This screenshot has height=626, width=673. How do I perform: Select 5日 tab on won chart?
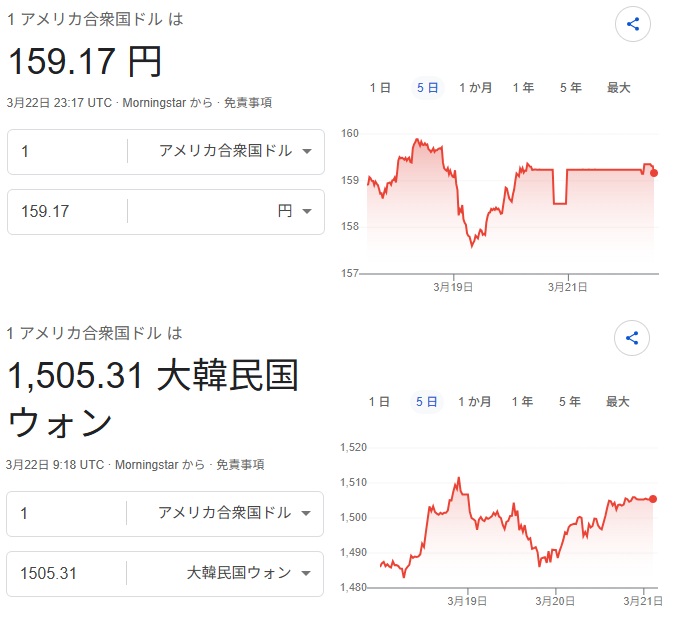click(427, 402)
